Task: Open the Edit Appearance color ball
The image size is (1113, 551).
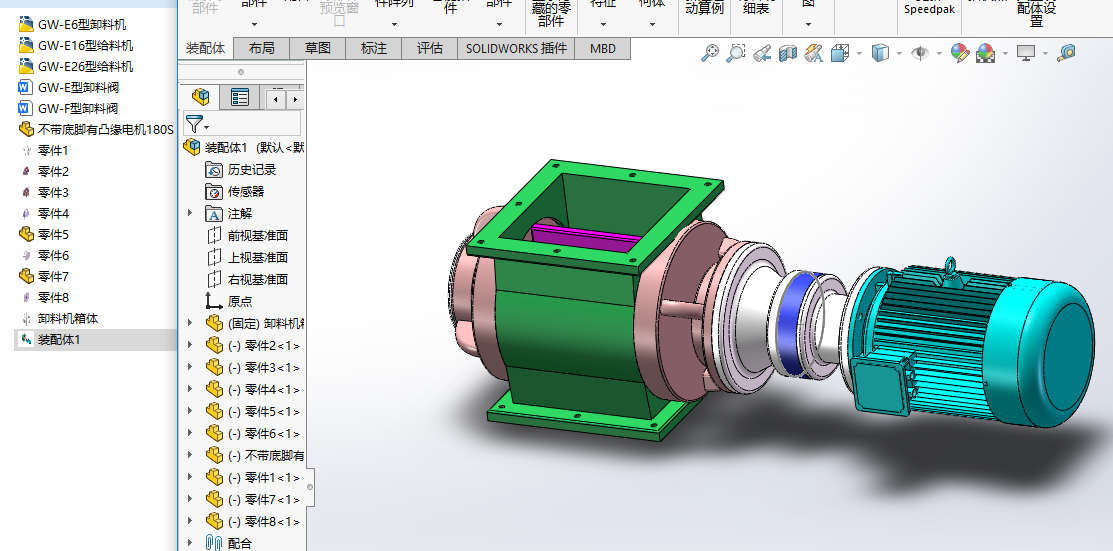Action: 959,53
